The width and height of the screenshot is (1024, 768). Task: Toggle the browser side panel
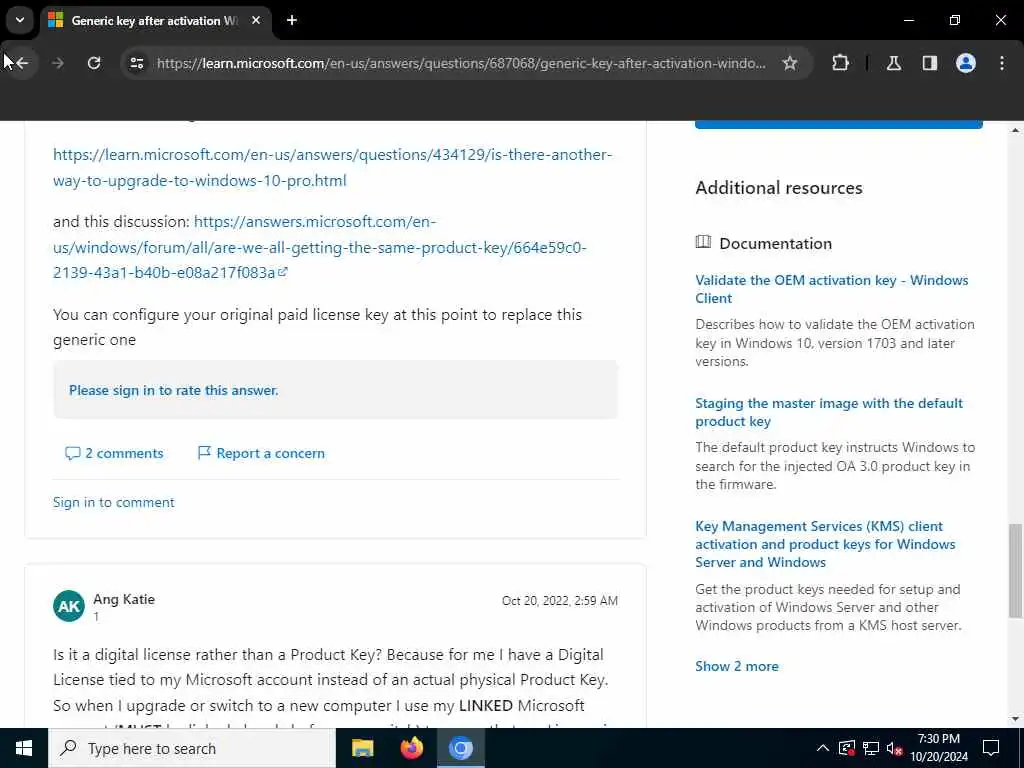929,63
